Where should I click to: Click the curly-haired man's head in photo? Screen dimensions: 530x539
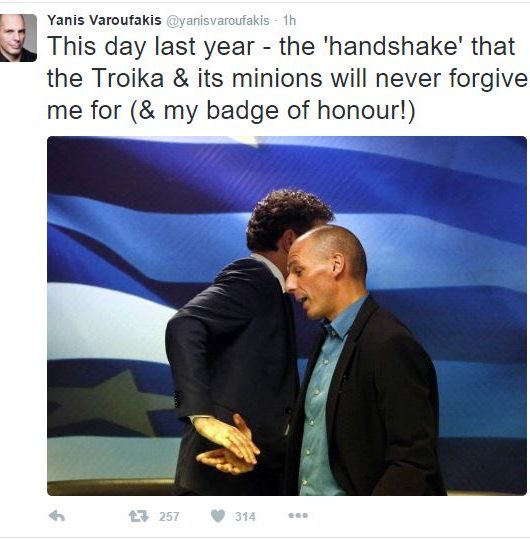pyautogui.click(x=288, y=220)
